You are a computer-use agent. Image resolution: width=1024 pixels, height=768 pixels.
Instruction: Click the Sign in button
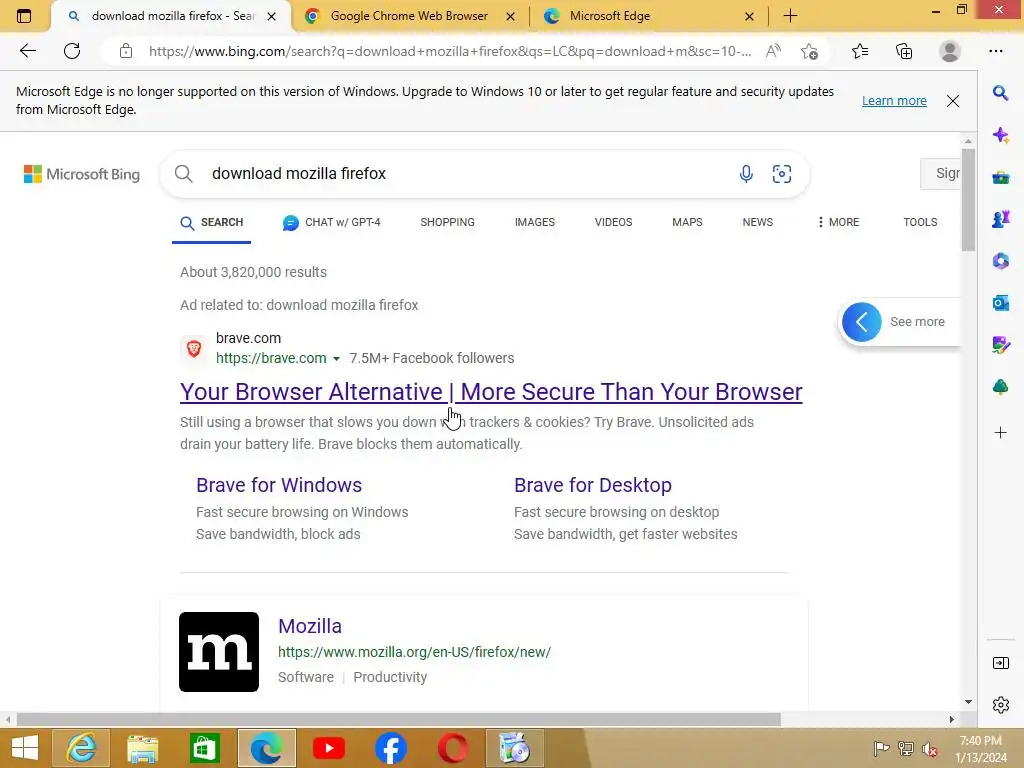(941, 174)
